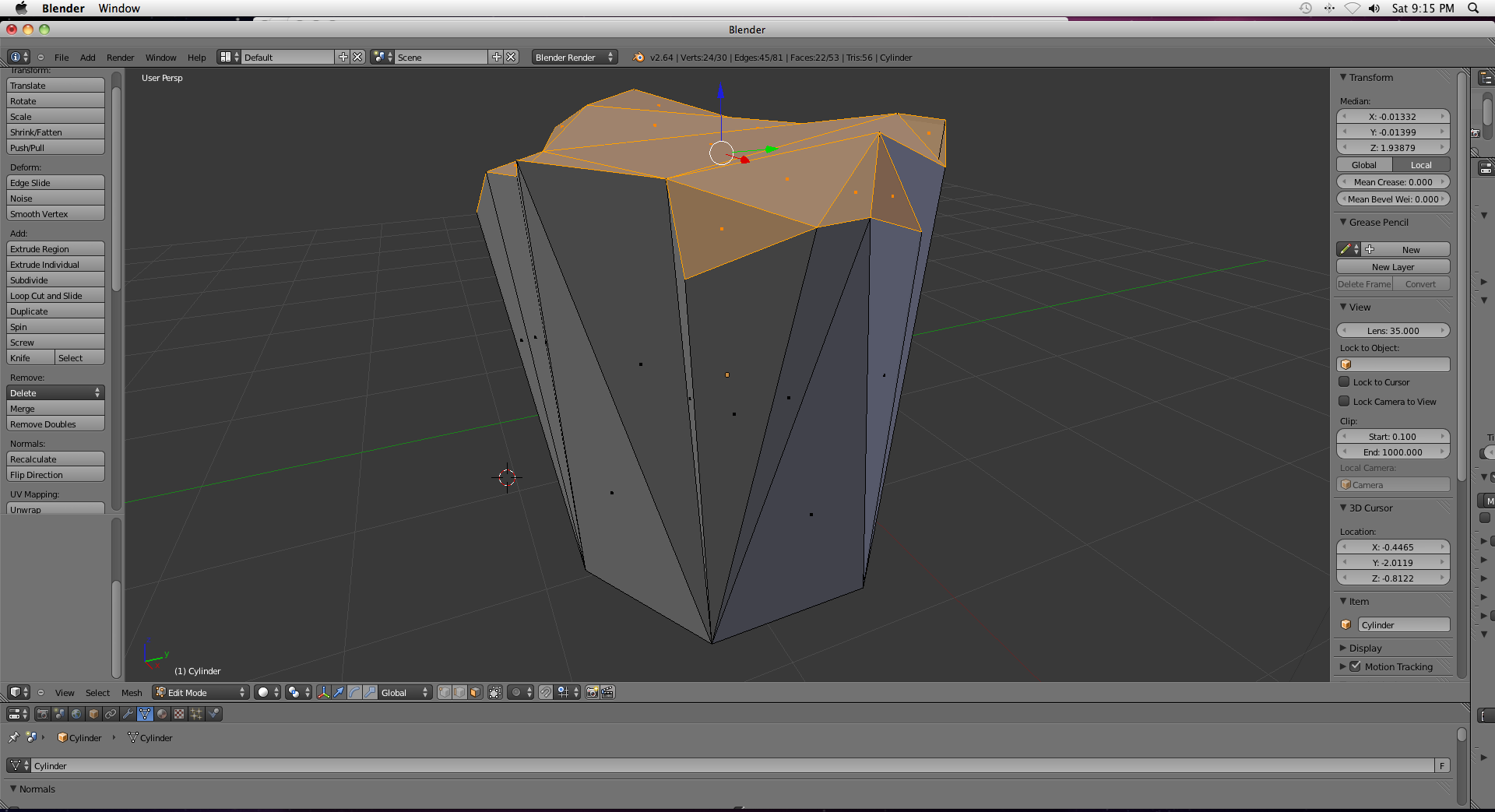Expand the Display panel
Screen dimensions: 1495x812
tap(1343, 648)
